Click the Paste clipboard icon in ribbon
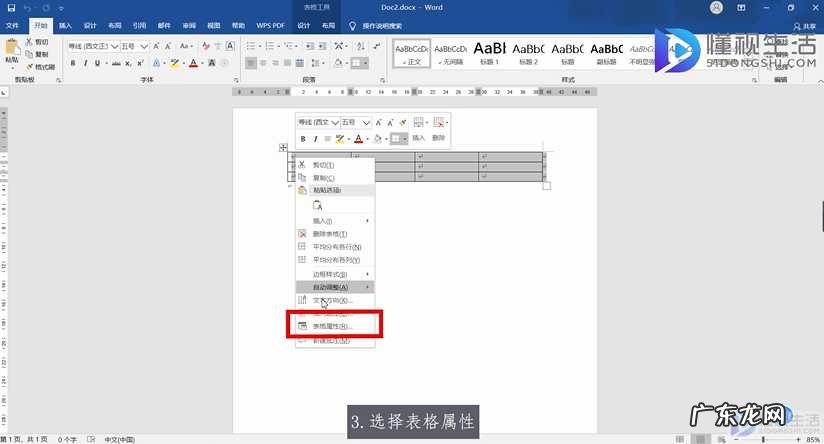The height and width of the screenshot is (444, 824). point(12,47)
